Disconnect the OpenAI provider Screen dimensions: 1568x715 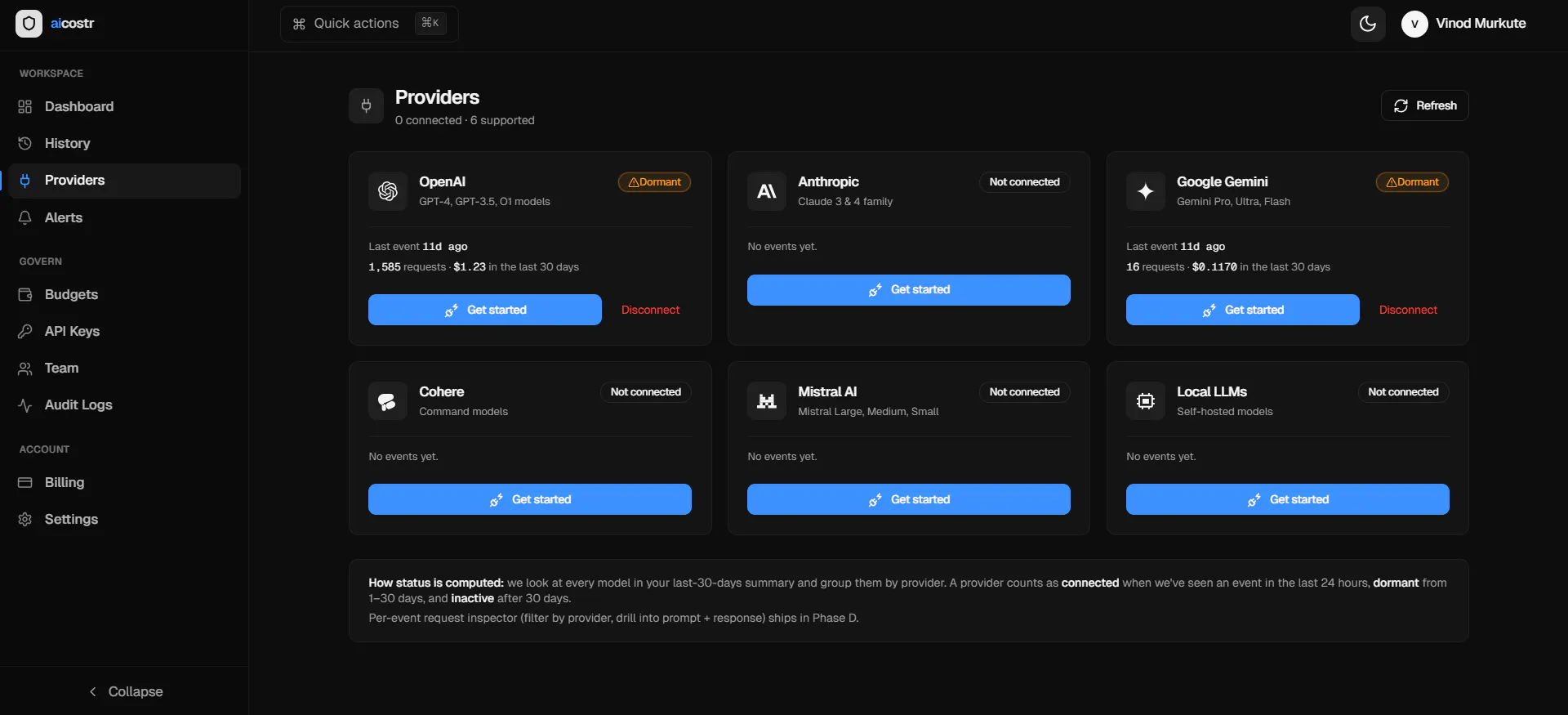(x=650, y=310)
